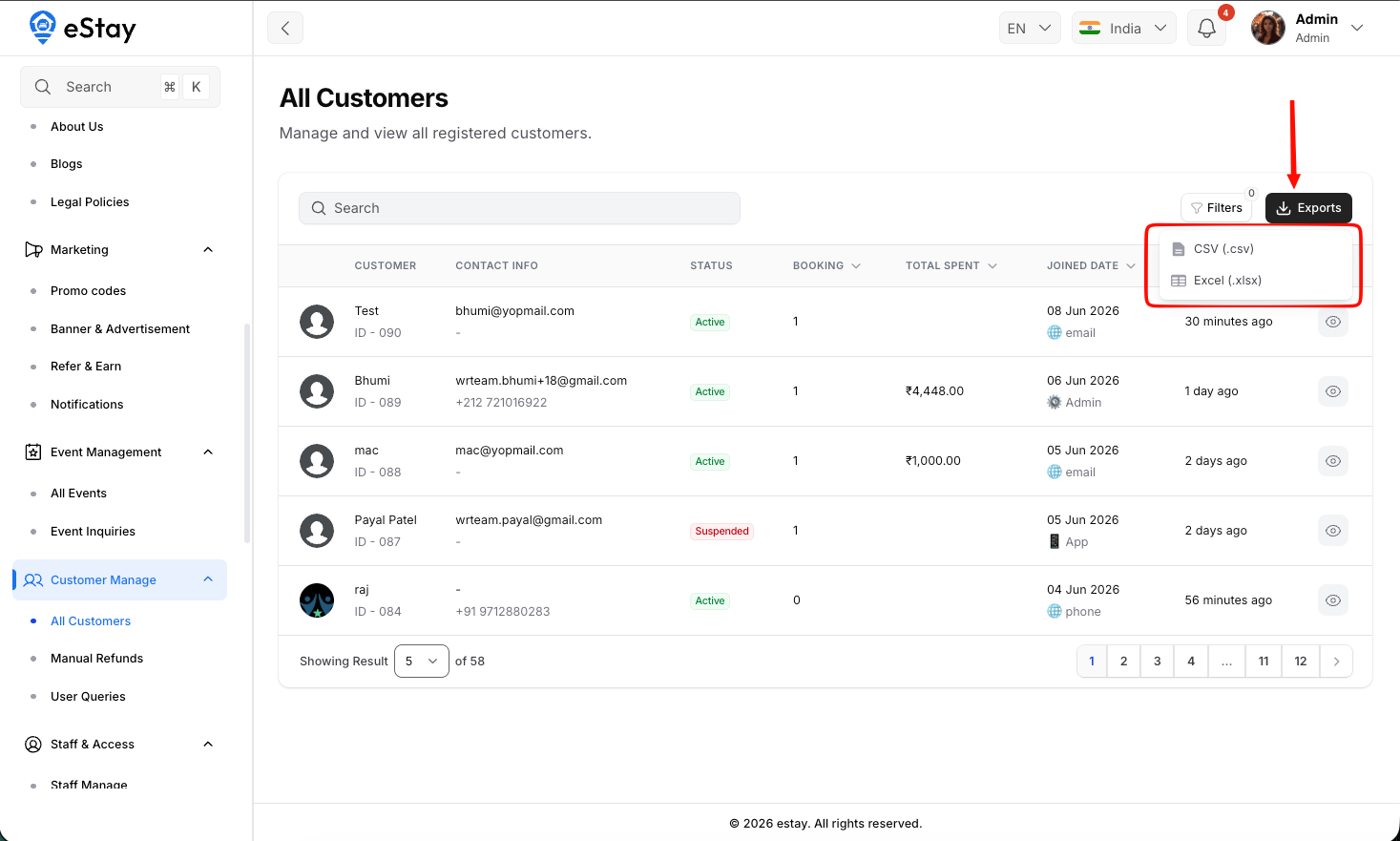
Task: Click the Exports button
Action: click(1308, 208)
